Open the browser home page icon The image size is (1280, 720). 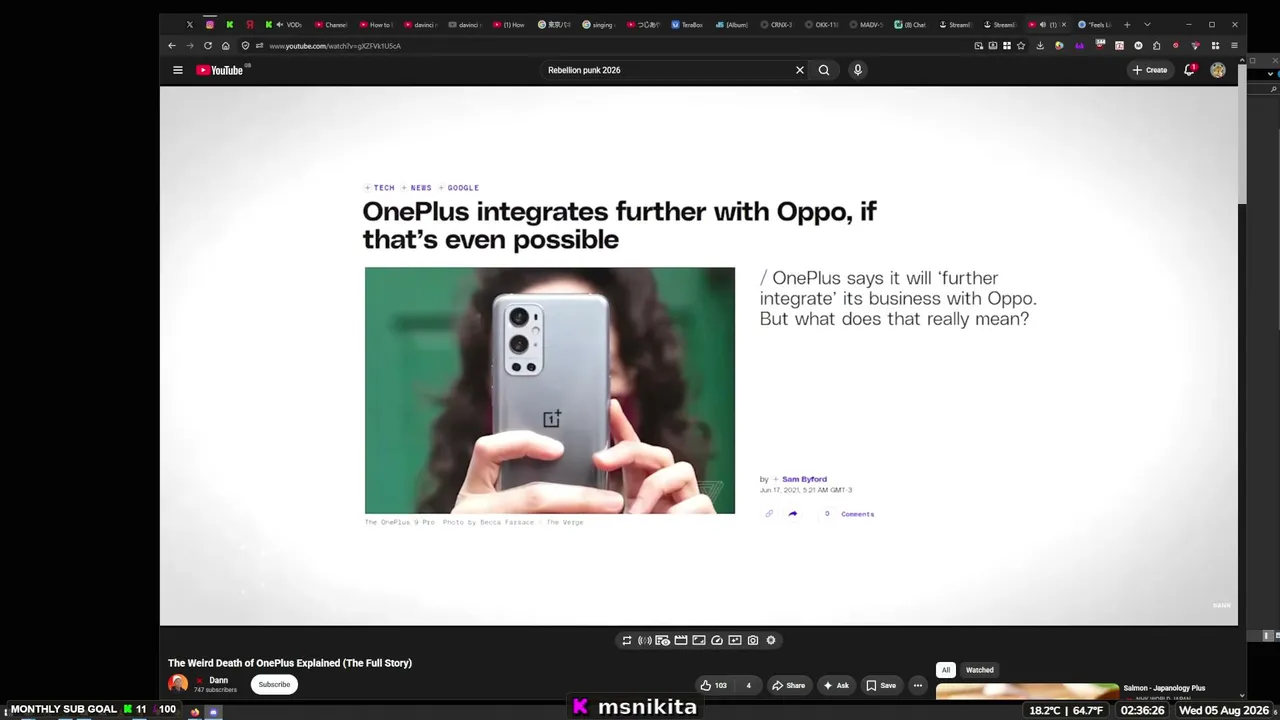pyautogui.click(x=226, y=46)
